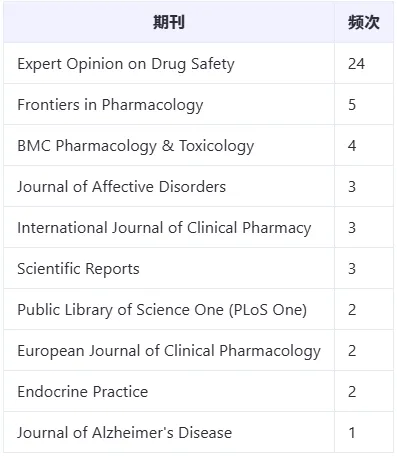Click the frequency value 24
Screen dimensions: 397x456
[356, 64]
